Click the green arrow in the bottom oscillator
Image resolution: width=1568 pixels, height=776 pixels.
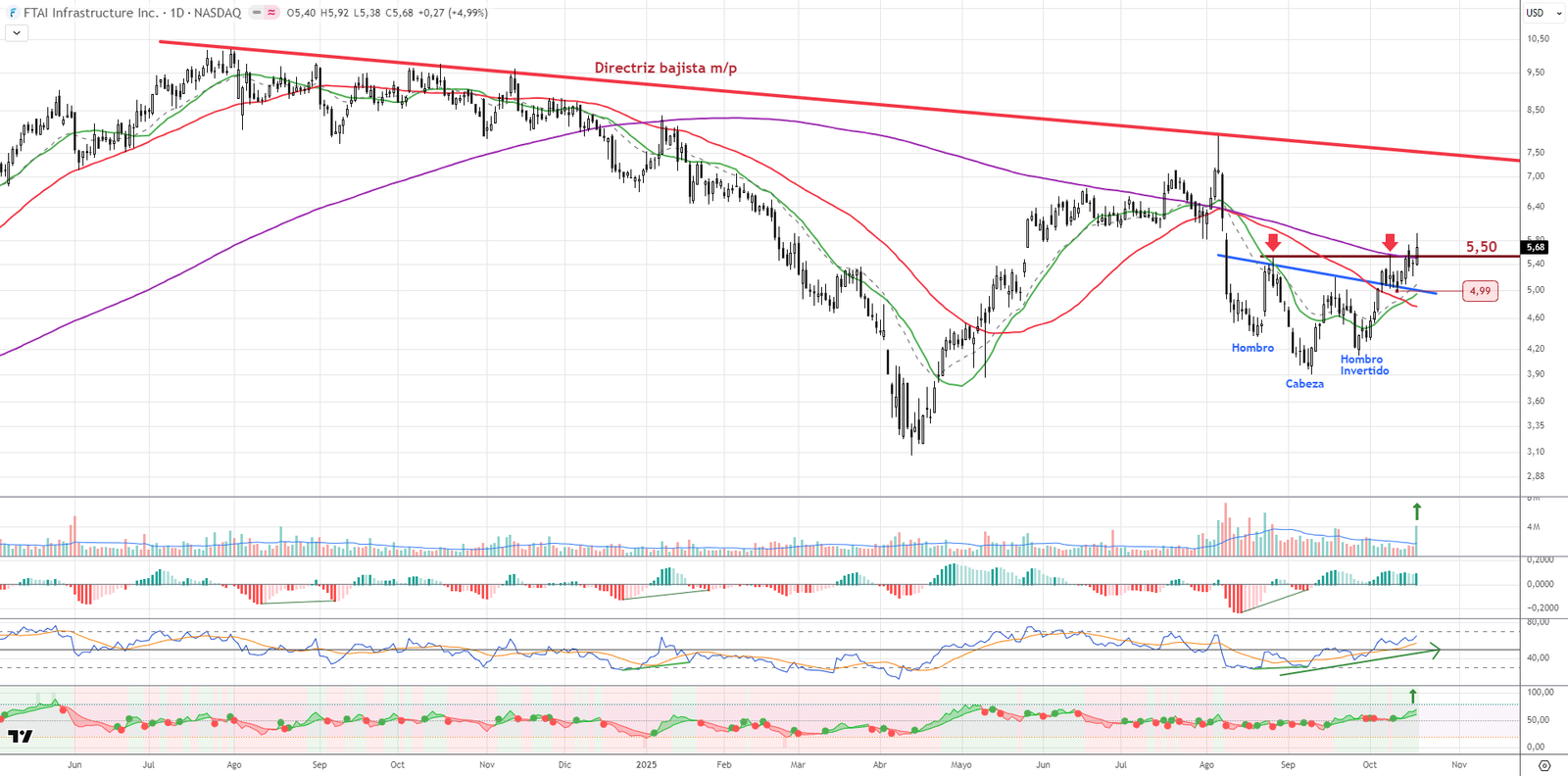point(1413,697)
